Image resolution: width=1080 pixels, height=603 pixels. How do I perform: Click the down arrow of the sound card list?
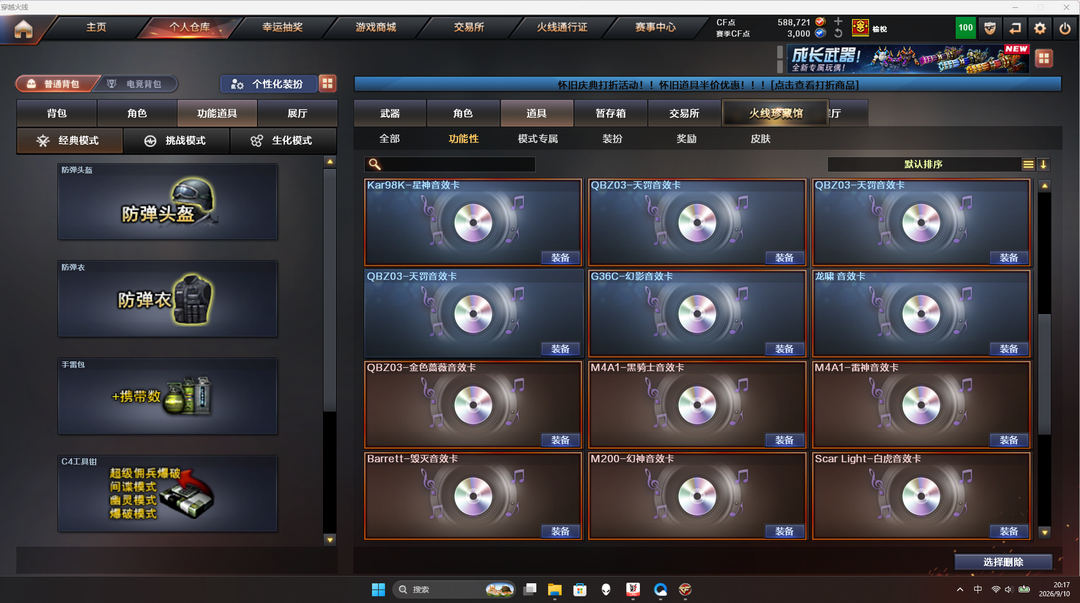(1044, 532)
